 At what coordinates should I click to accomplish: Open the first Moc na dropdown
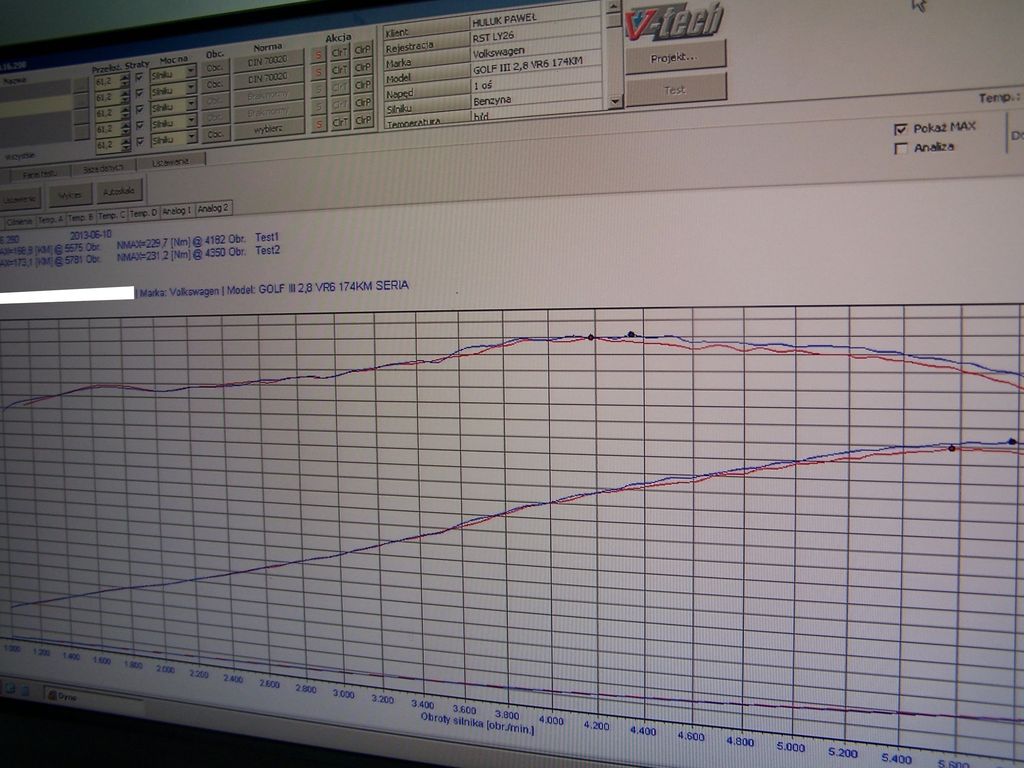(190, 75)
